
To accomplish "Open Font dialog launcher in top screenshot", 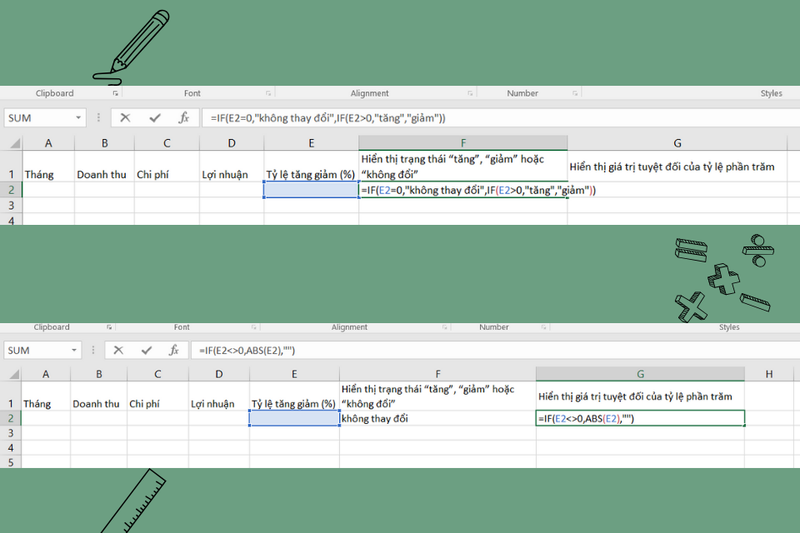I will pos(268,93).
